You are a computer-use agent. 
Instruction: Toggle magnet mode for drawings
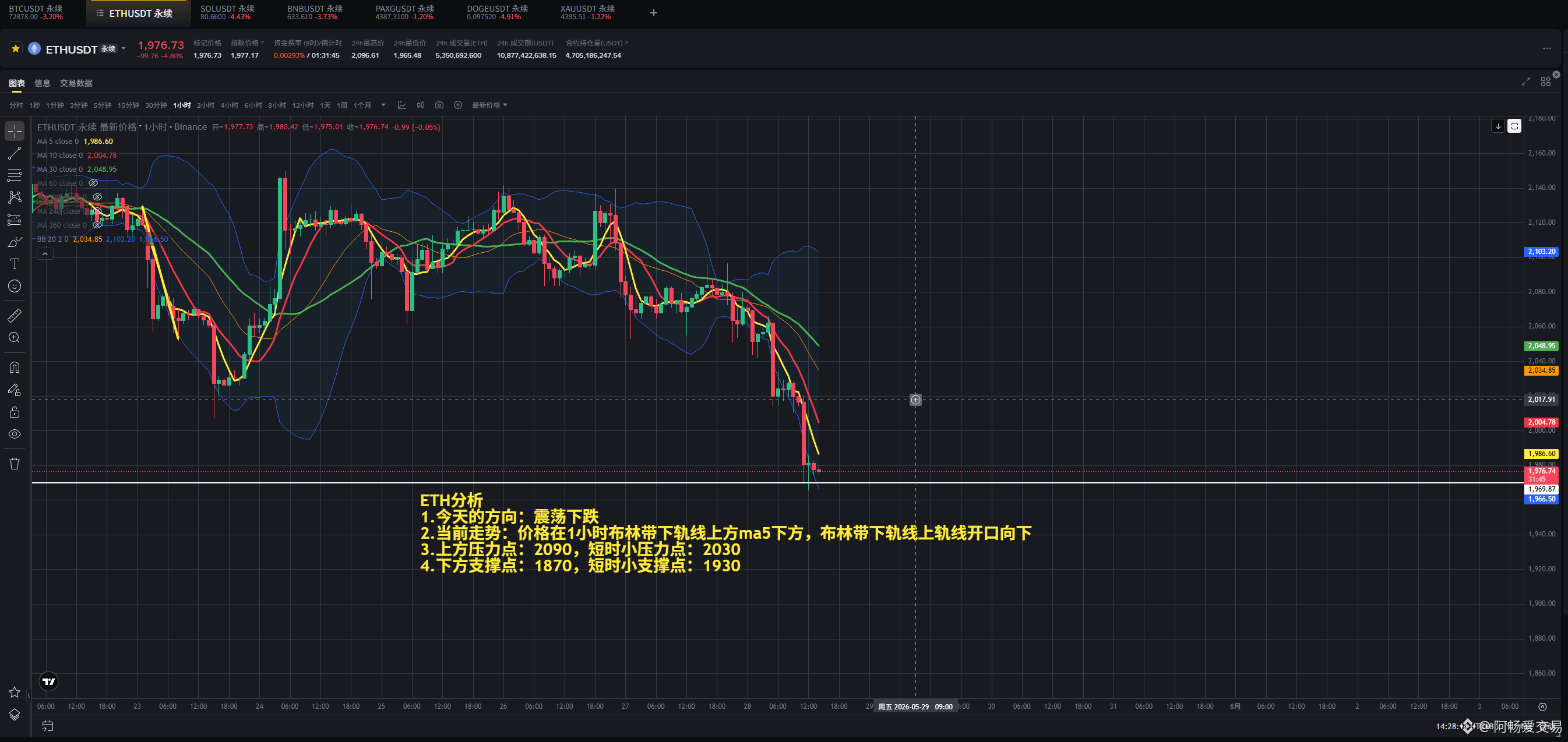[15, 368]
